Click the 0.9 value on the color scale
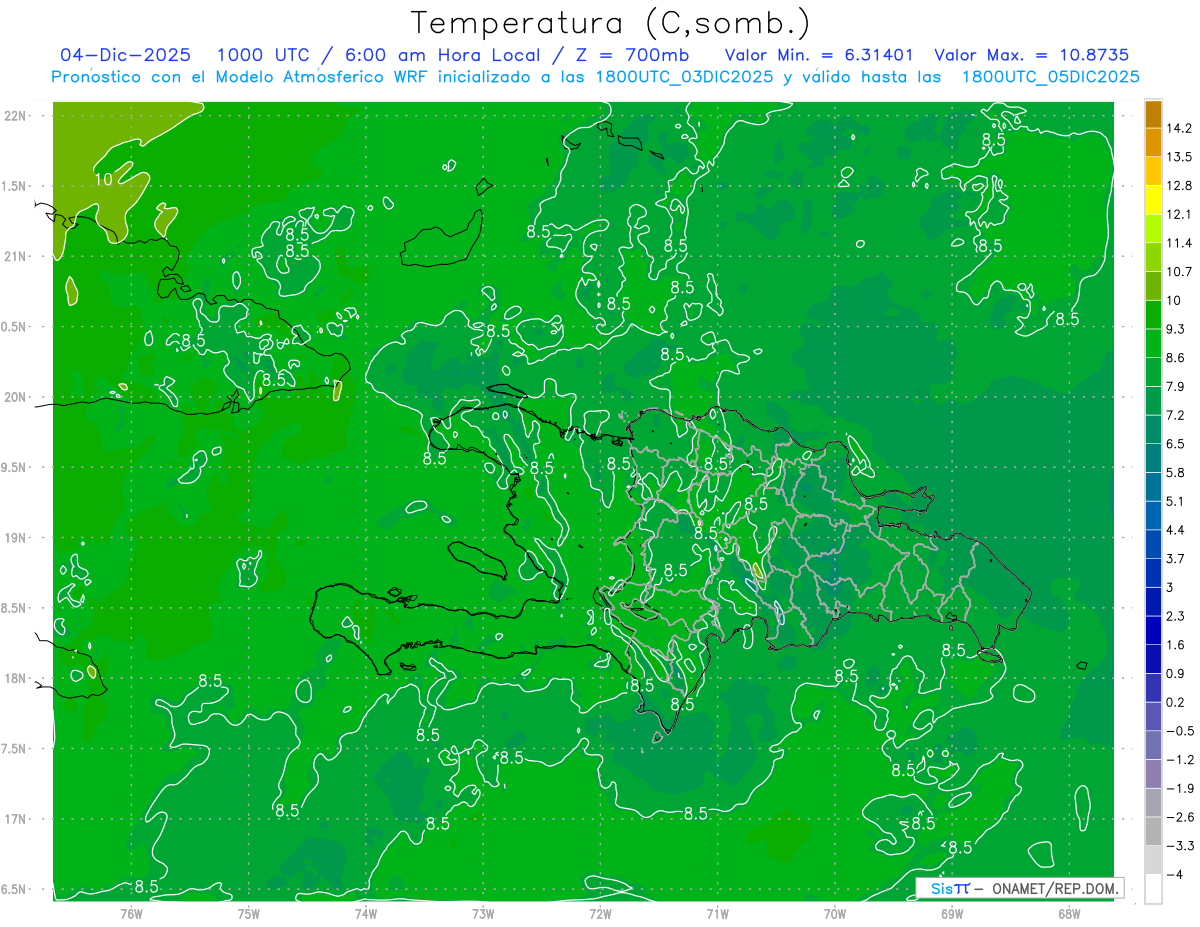This screenshot has height=927, width=1200. 1175,673
